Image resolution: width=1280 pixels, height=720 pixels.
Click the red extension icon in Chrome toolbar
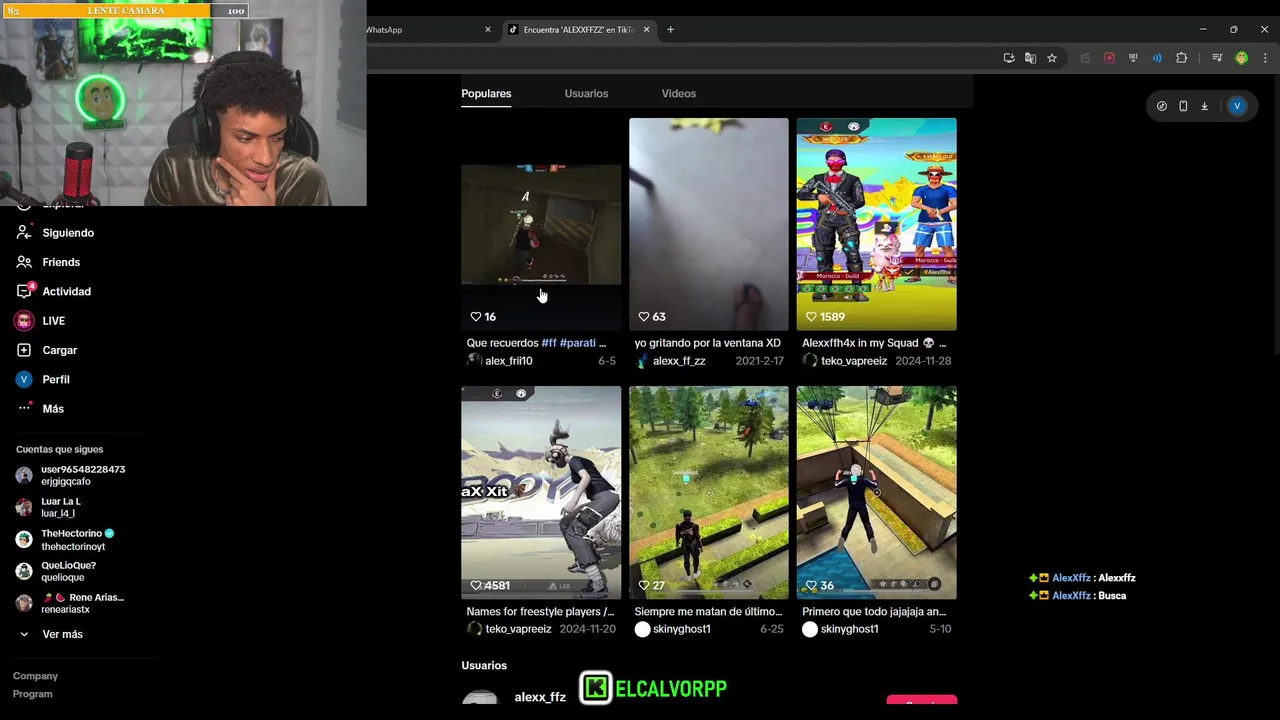coord(1109,58)
